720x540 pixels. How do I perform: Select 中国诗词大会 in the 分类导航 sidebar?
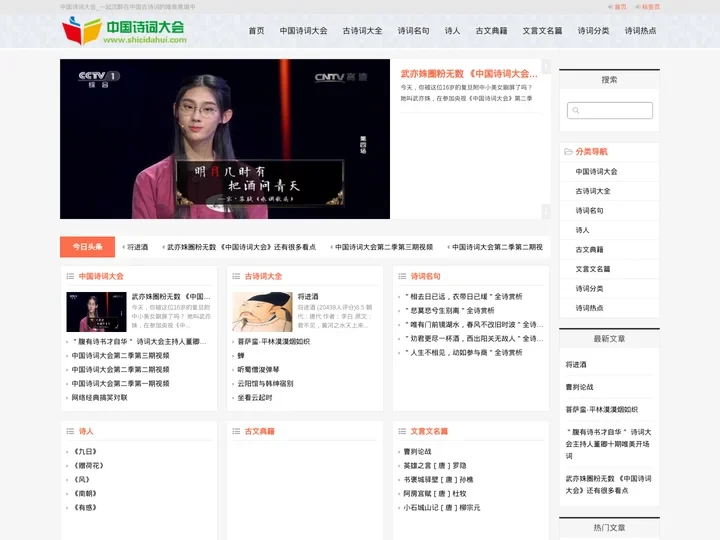[596, 171]
